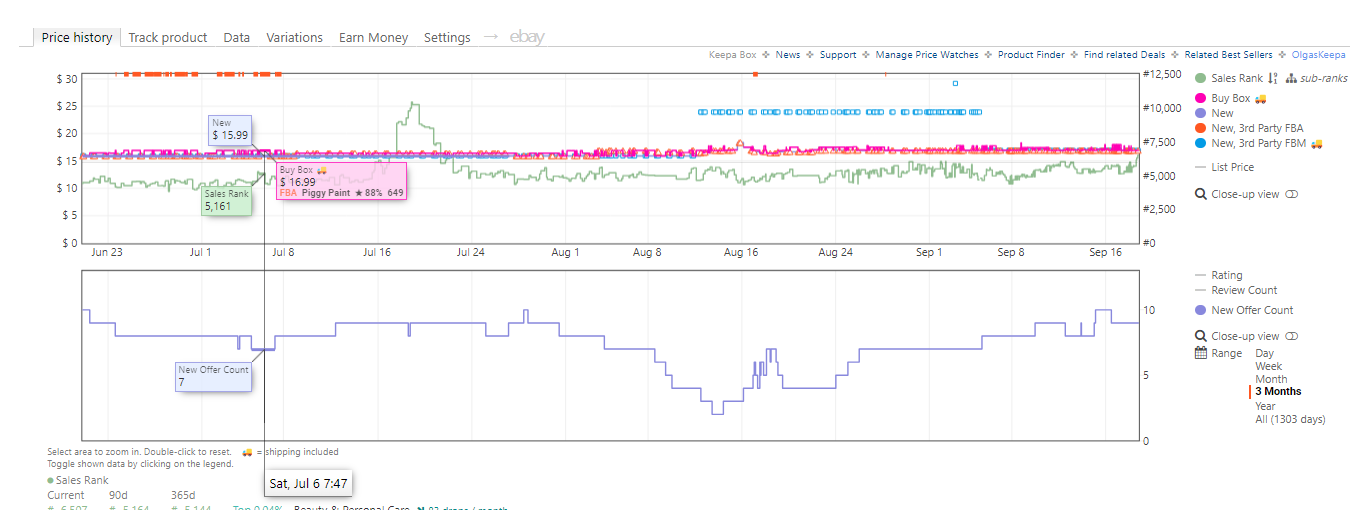Toggle the purple New price series

(1214, 113)
